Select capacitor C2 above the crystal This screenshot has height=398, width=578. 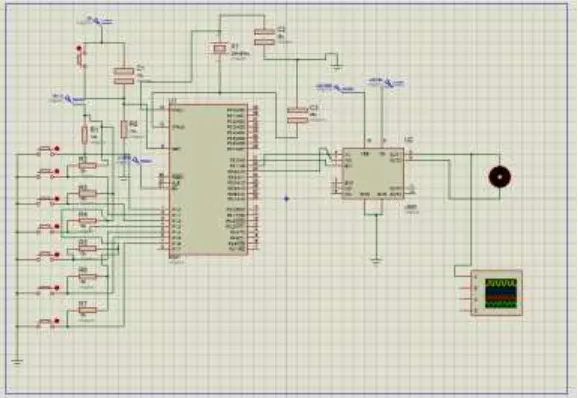(265, 37)
